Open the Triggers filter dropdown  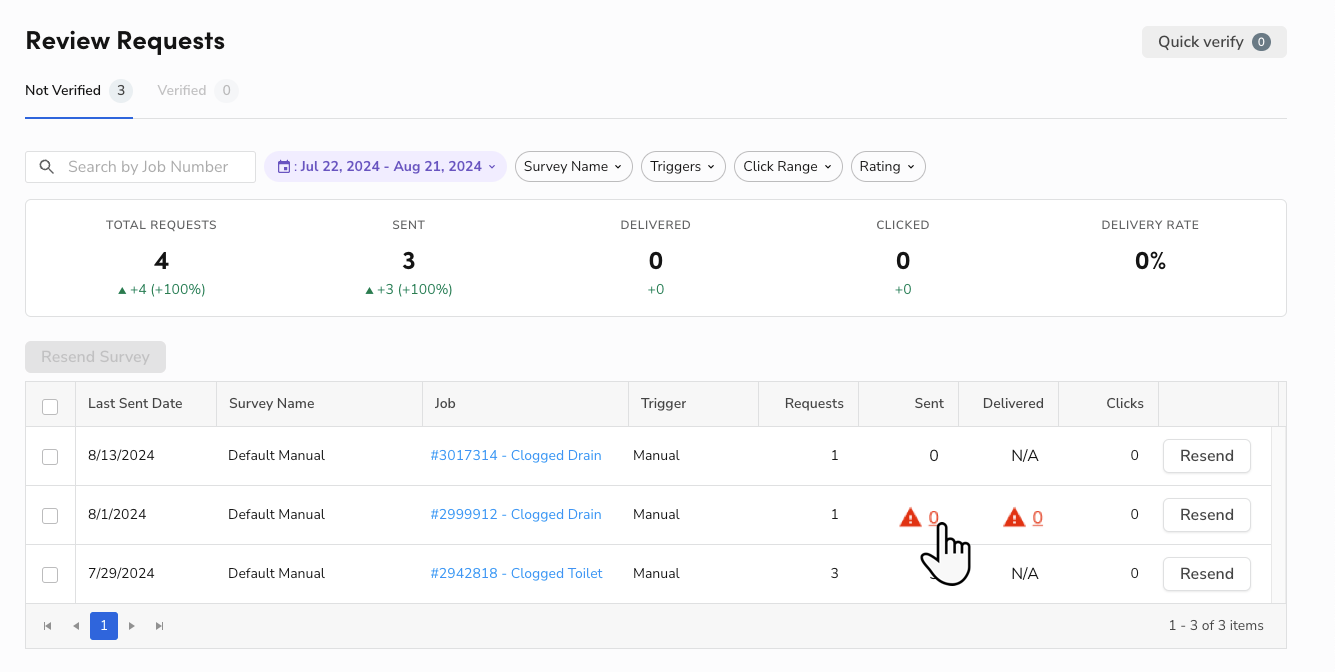(683, 167)
